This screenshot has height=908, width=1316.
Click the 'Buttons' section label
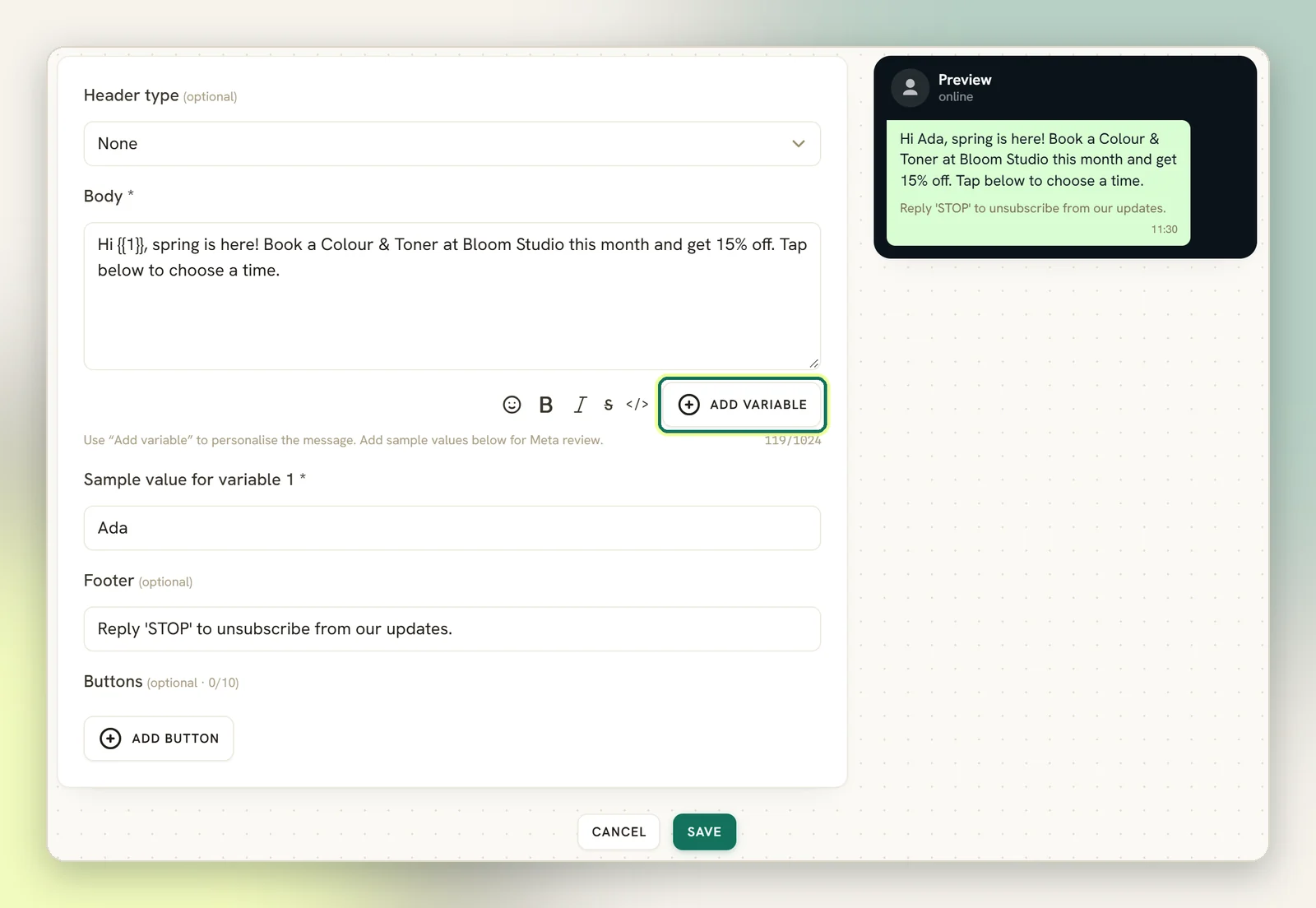(x=113, y=682)
